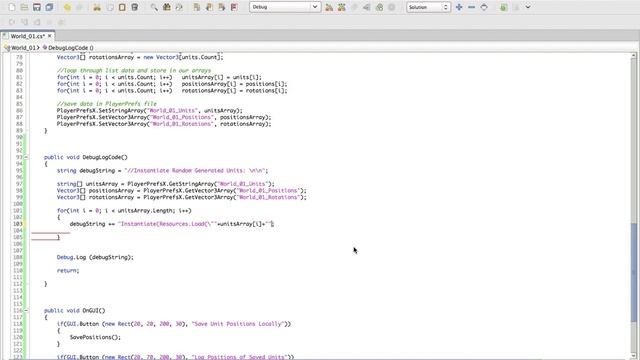Collapse the OnGUI method fold marker
This screenshot has height=360, width=640.
point(26,311)
